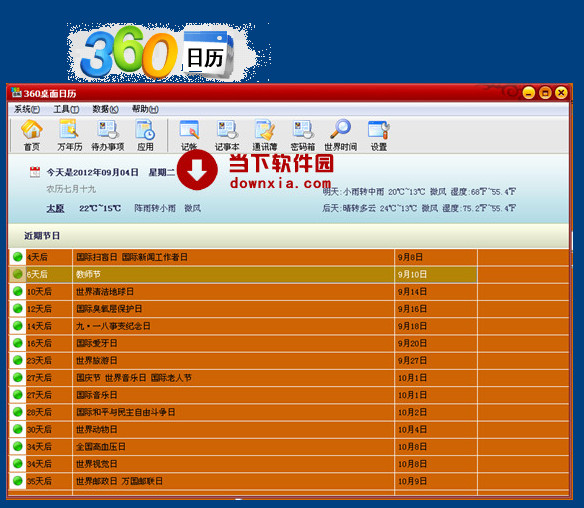
Task: Click the green dot for 35天后 row
Action: [18, 481]
